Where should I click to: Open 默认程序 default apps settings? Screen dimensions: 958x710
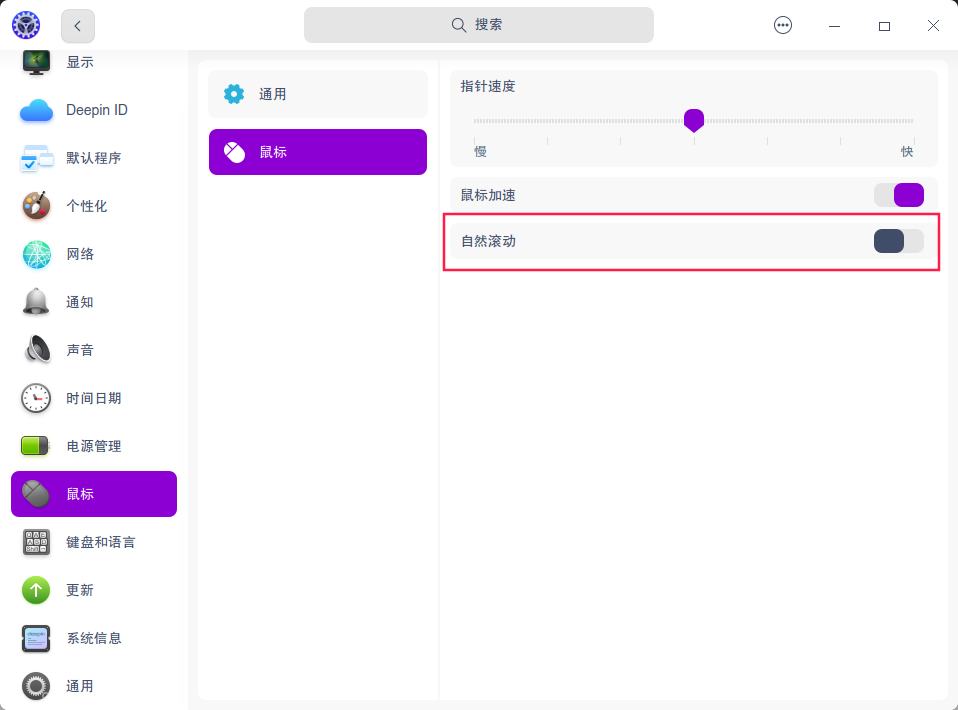(93, 158)
